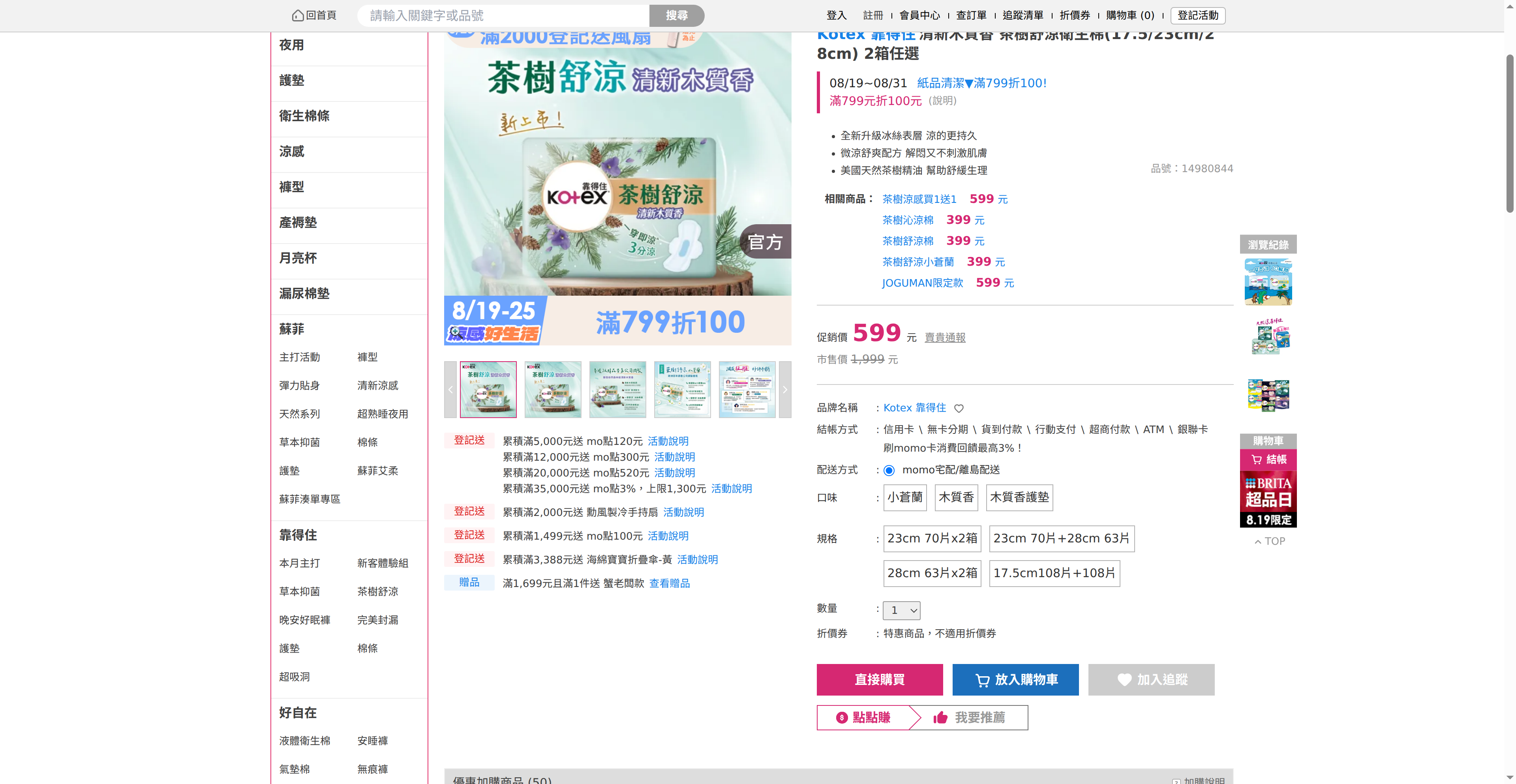The image size is (1516, 784).
Task: Click the 加入追蹤 button
Action: coord(1151,680)
